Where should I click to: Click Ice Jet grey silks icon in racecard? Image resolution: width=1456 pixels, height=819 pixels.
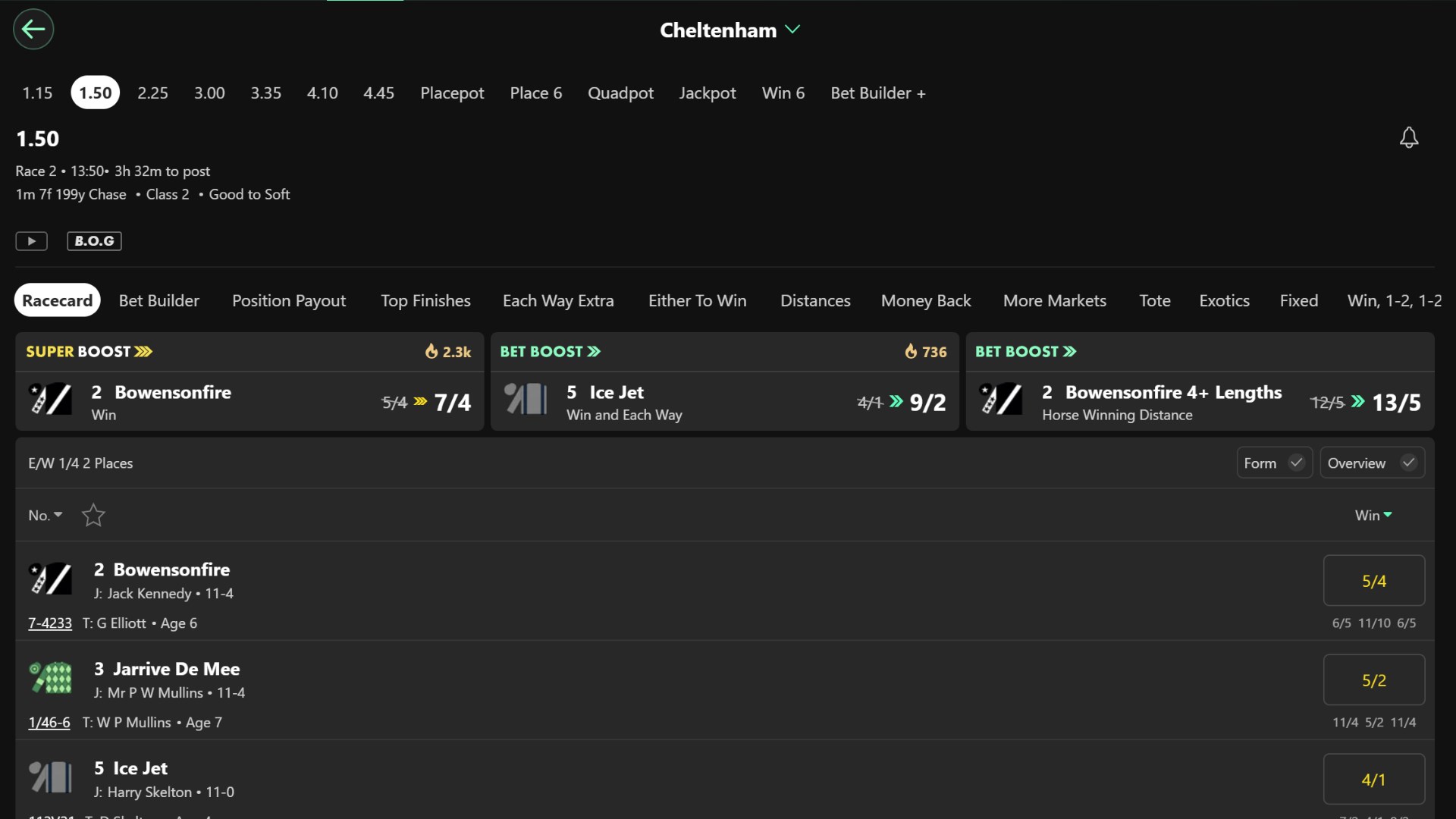50,777
